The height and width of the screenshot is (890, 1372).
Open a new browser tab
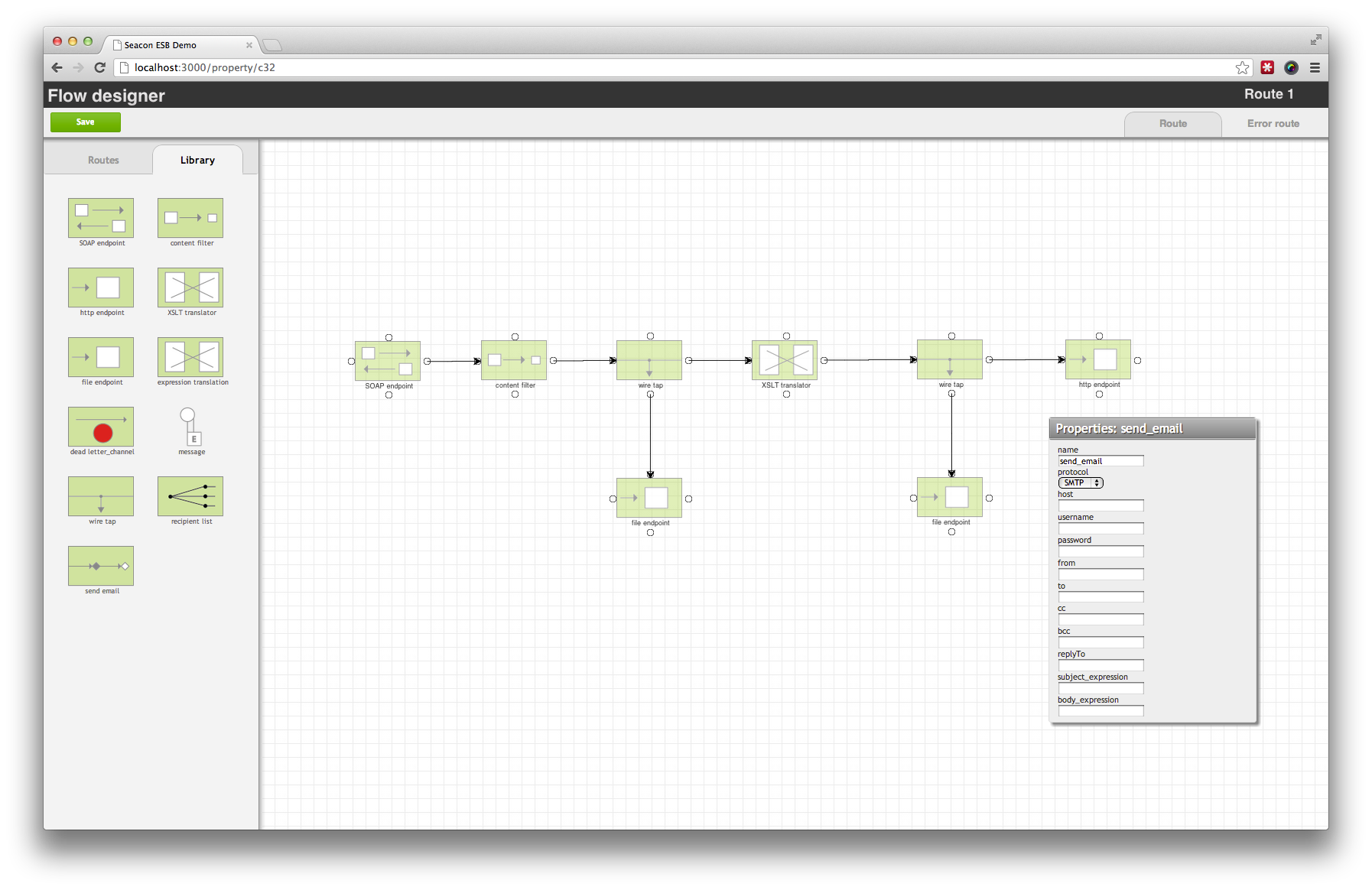tap(272, 45)
